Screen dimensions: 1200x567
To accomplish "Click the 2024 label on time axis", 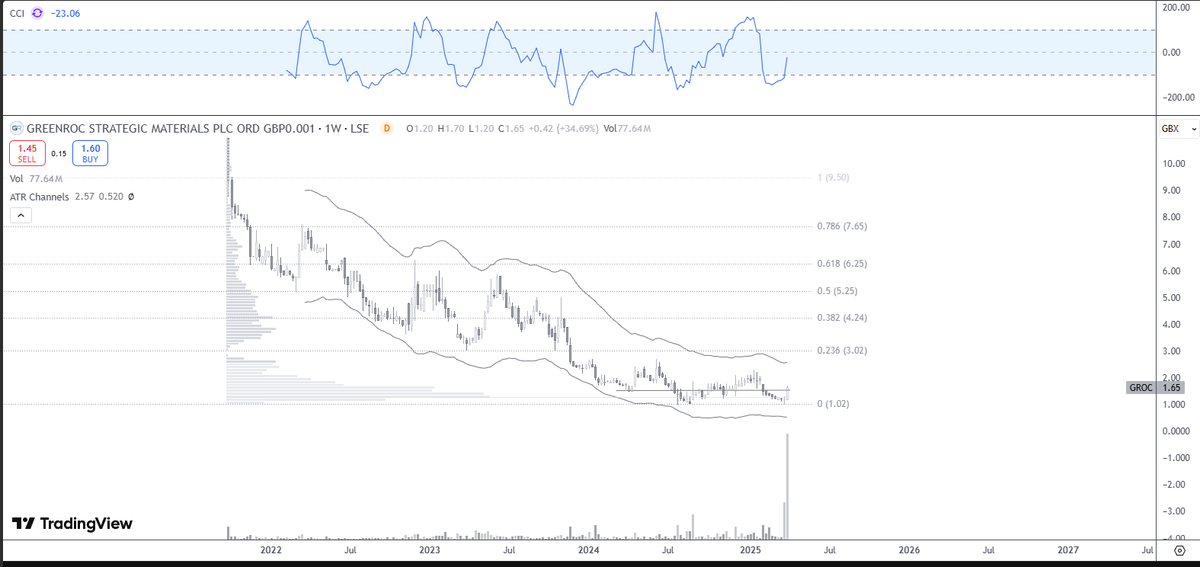I will pyautogui.click(x=588, y=550).
